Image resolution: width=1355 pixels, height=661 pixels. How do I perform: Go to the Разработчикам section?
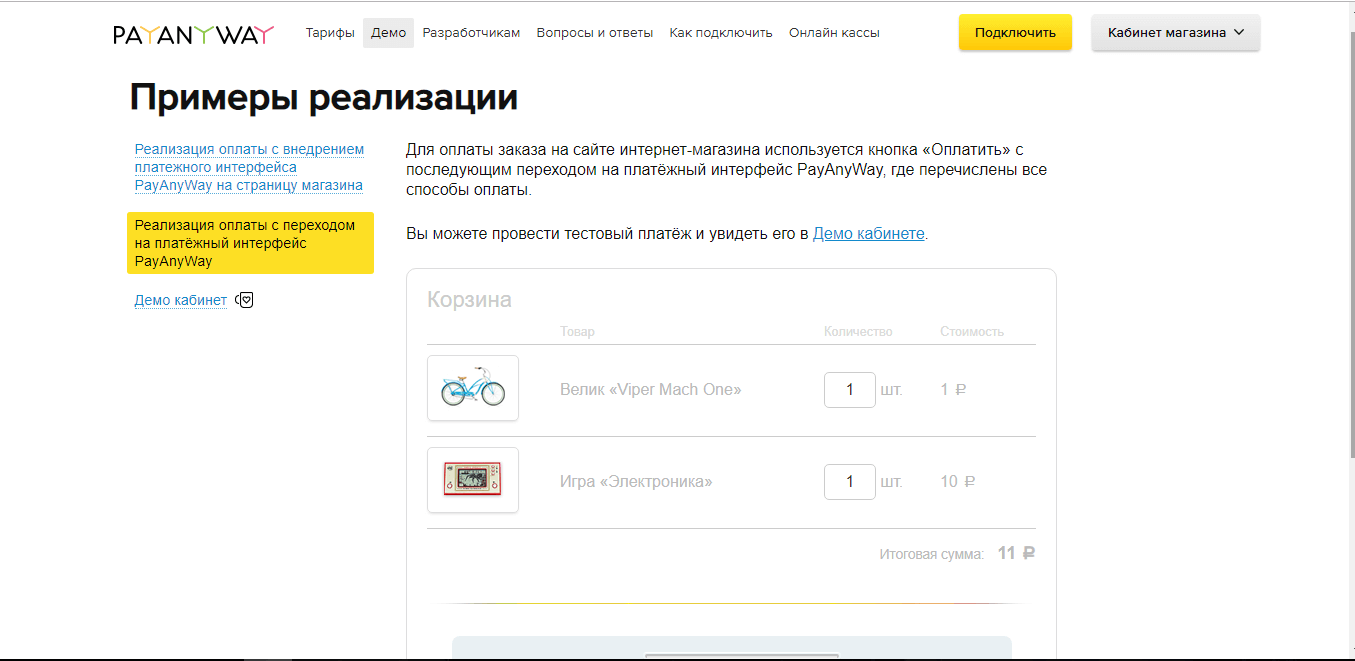471,33
